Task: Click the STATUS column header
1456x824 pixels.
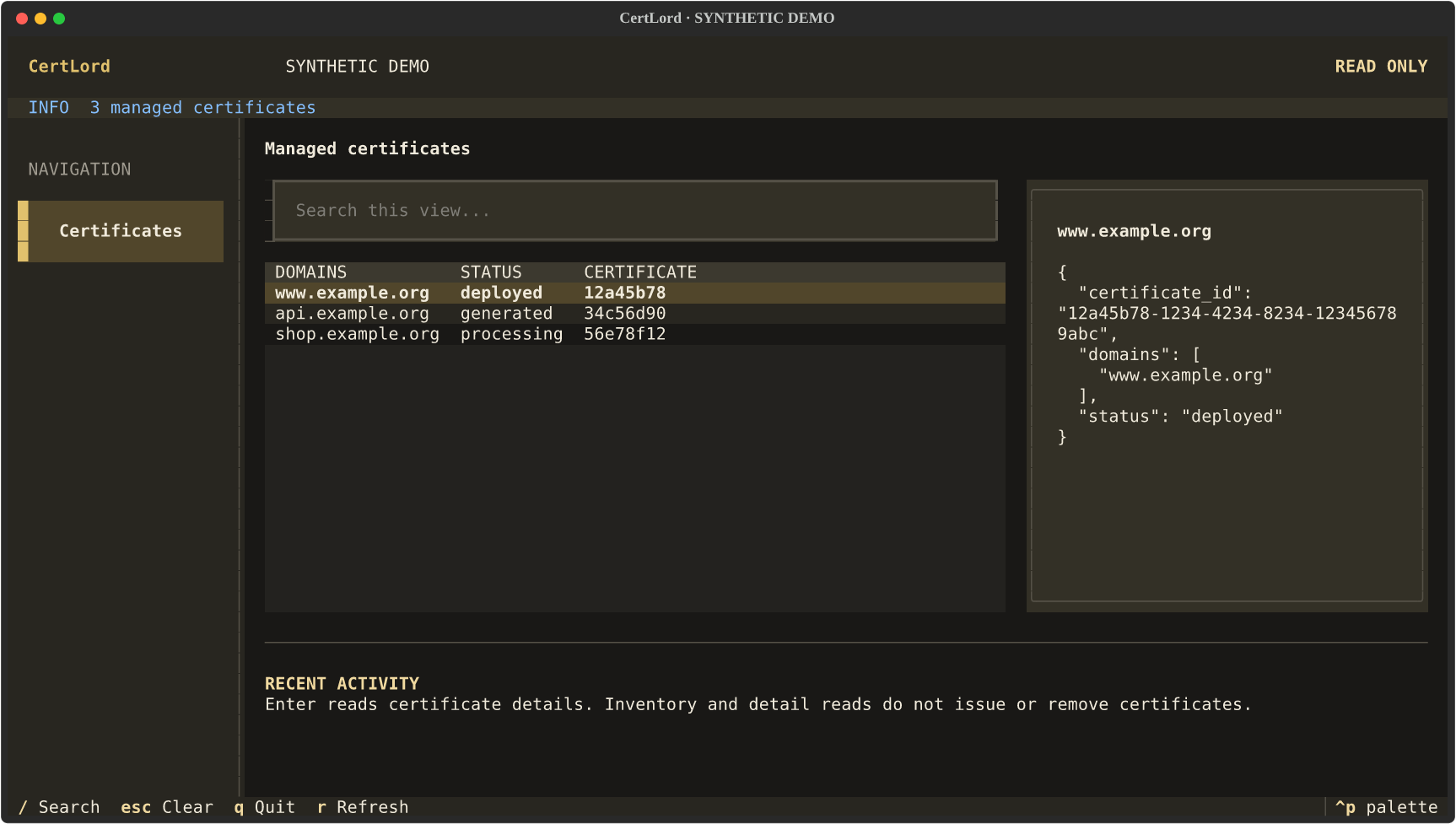Action: 491,272
